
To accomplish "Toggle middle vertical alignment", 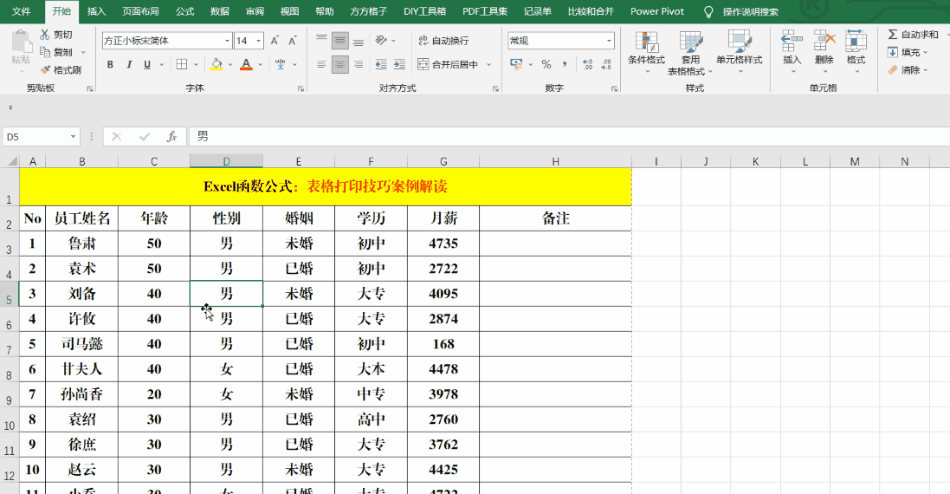I will [340, 41].
